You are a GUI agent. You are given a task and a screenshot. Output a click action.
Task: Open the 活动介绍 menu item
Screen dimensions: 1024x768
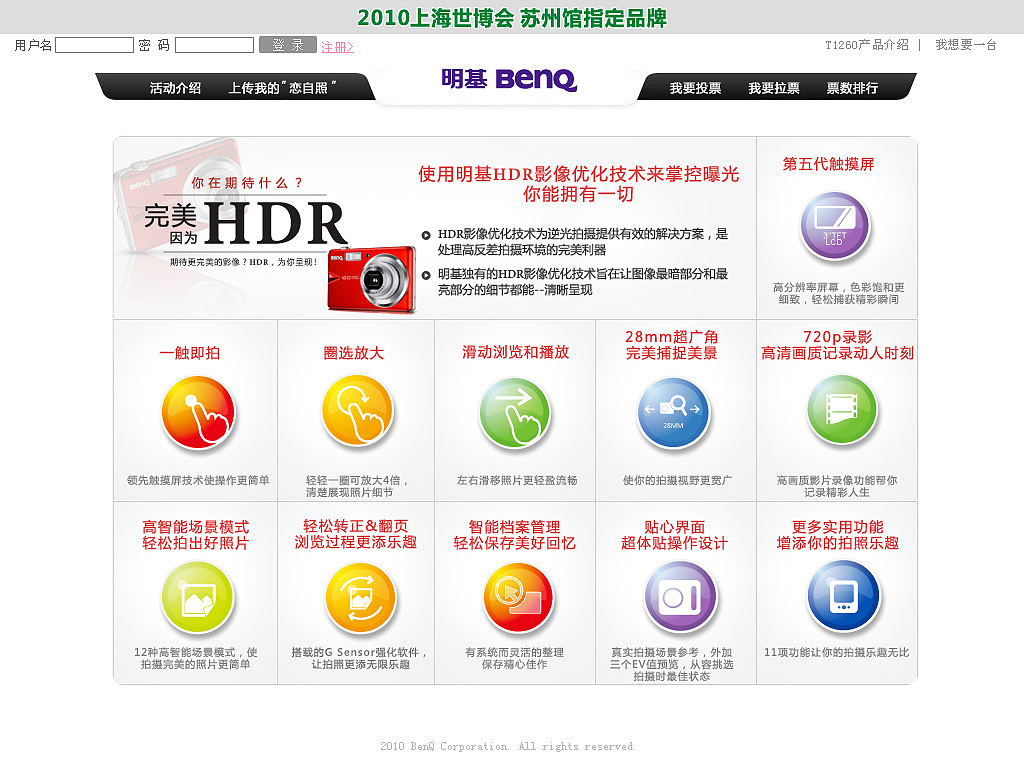(x=175, y=88)
